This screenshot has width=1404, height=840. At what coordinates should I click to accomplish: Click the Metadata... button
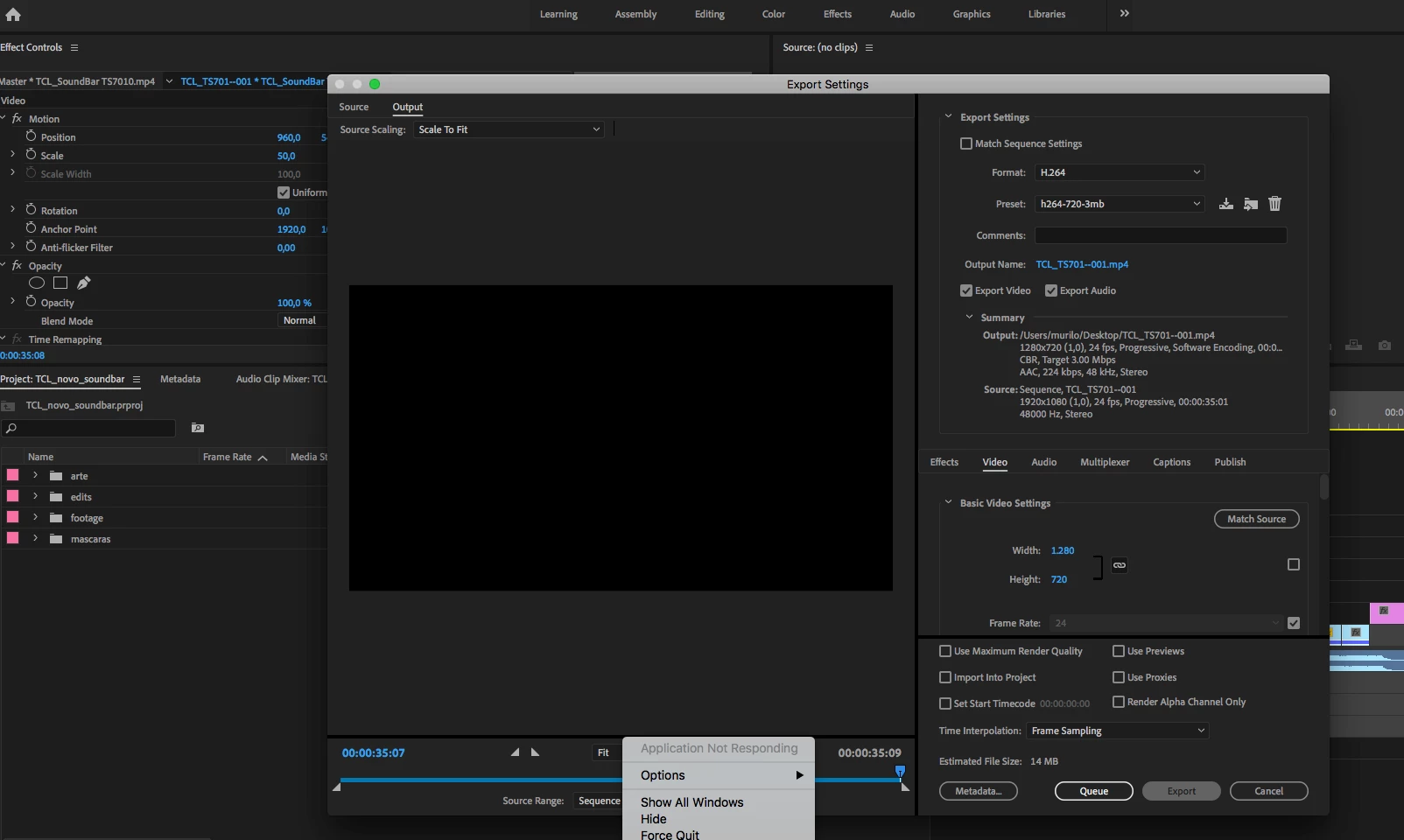979,791
